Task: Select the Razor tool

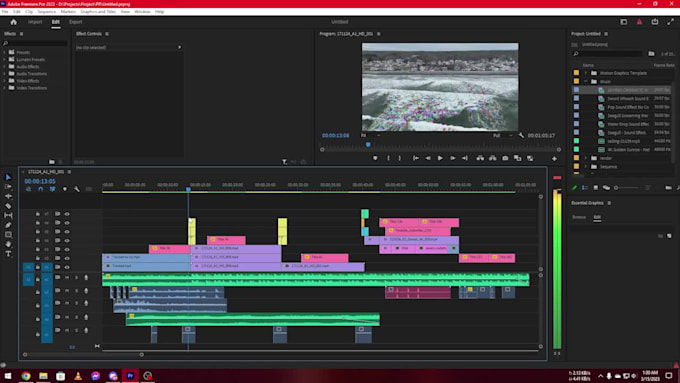Action: tap(8, 206)
